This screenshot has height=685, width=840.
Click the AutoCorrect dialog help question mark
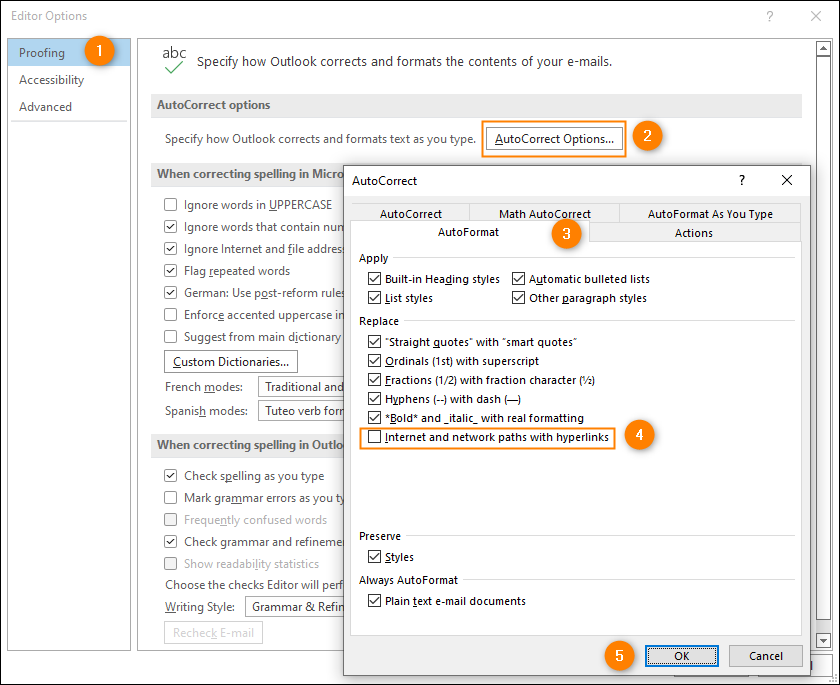[x=742, y=180]
